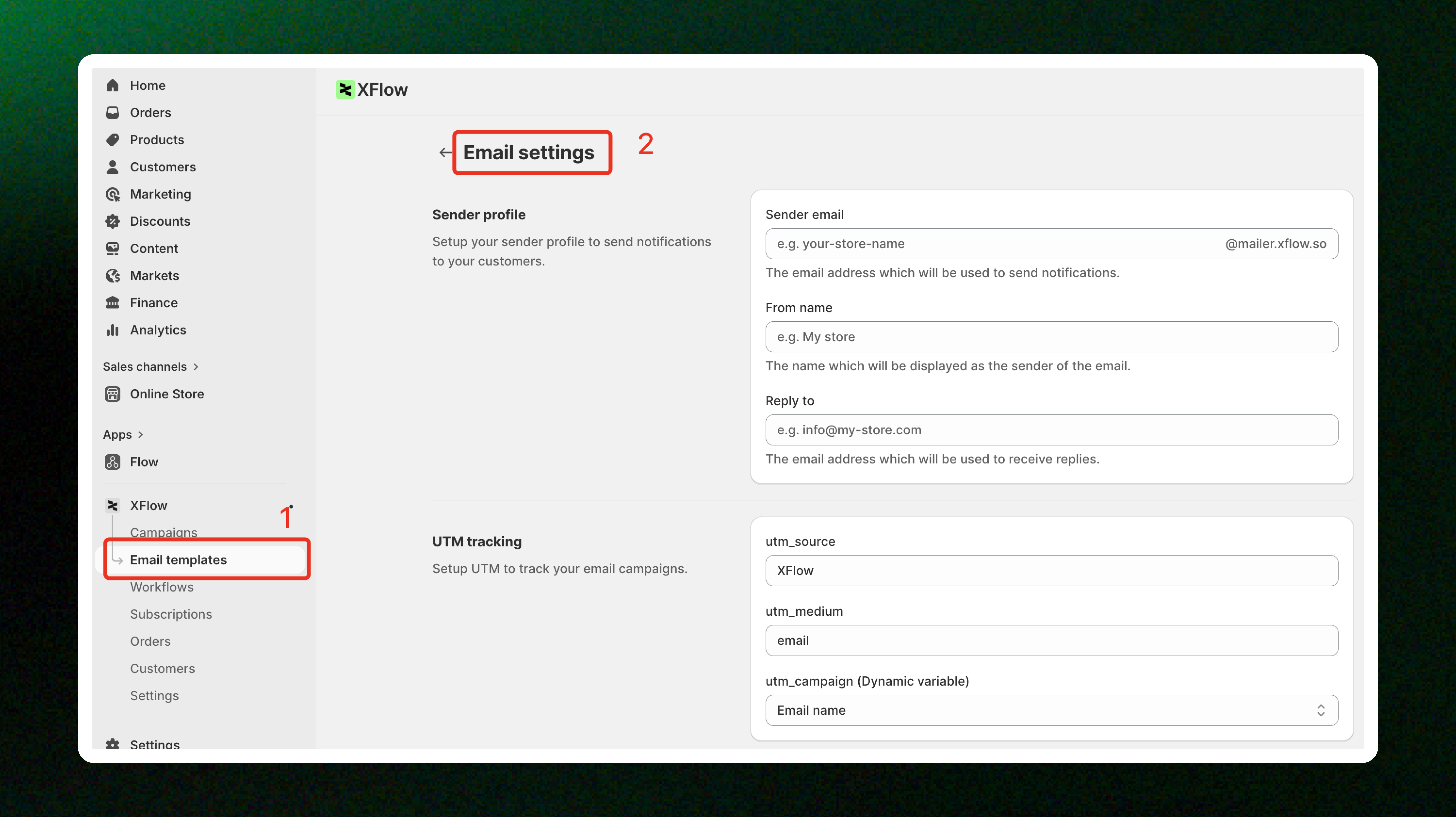Open Analytics section
This screenshot has height=817, width=1456.
click(158, 329)
